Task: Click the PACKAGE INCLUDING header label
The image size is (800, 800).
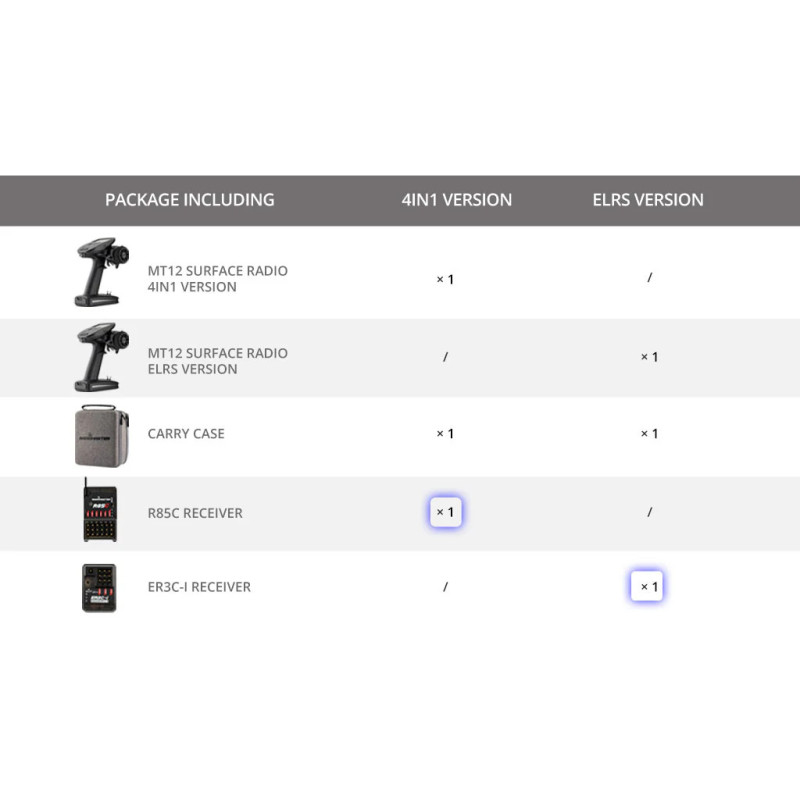Action: pyautogui.click(x=190, y=199)
